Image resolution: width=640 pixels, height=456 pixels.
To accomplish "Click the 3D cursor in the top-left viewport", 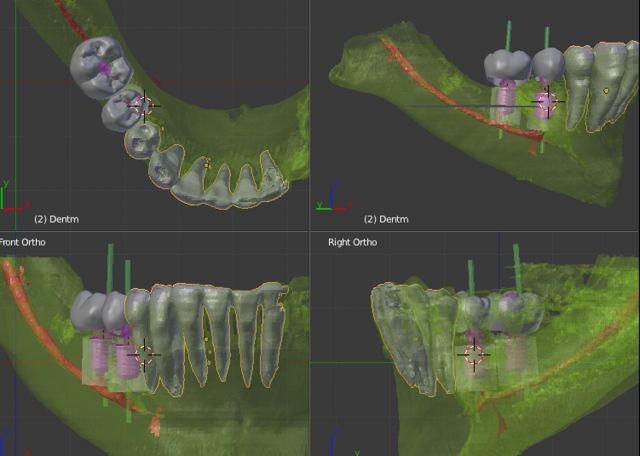I will [143, 104].
